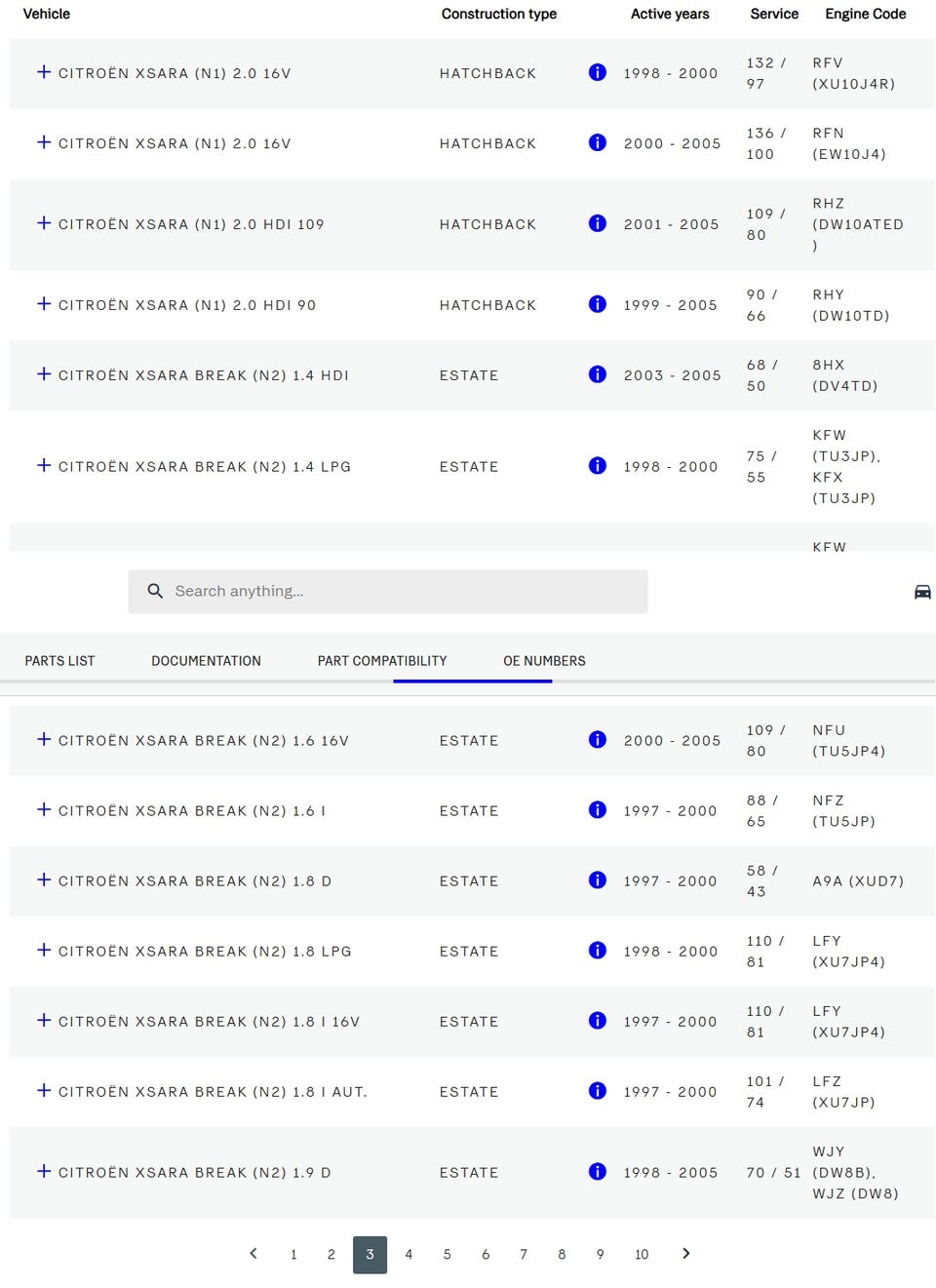Screen dimensions: 936x1288
Task: Show info icon for Xsara 2.0 HDI 90
Action: (x=598, y=304)
